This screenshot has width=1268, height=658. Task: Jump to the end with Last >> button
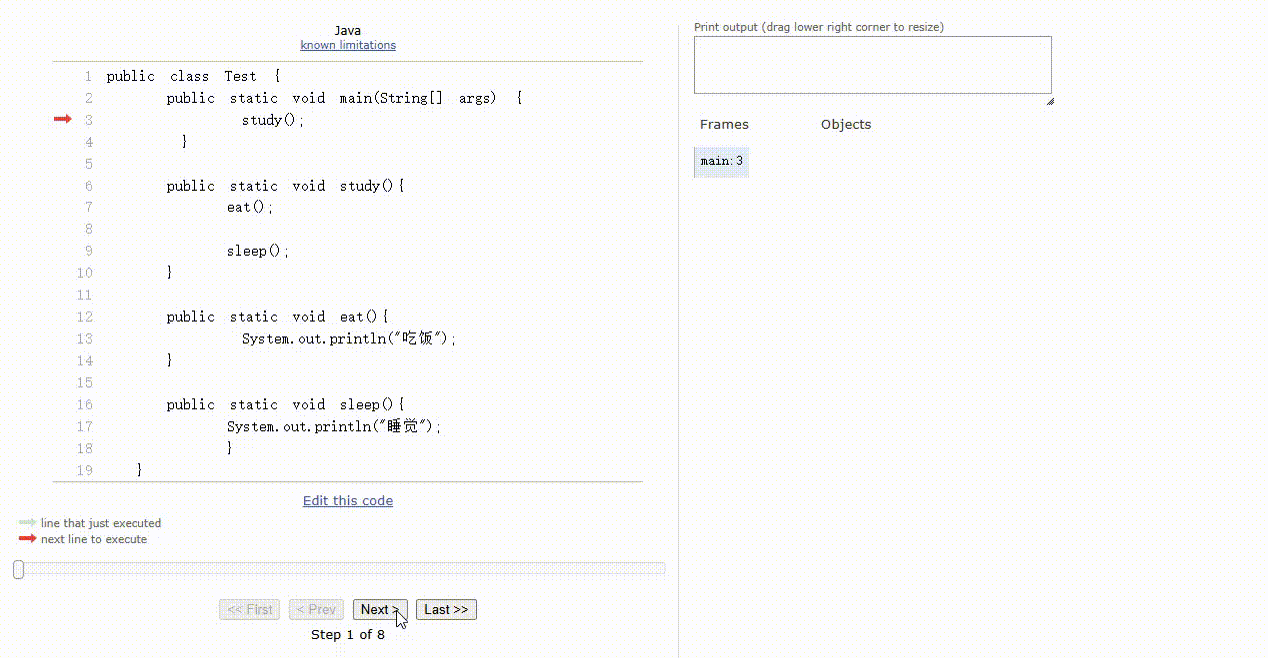445,610
